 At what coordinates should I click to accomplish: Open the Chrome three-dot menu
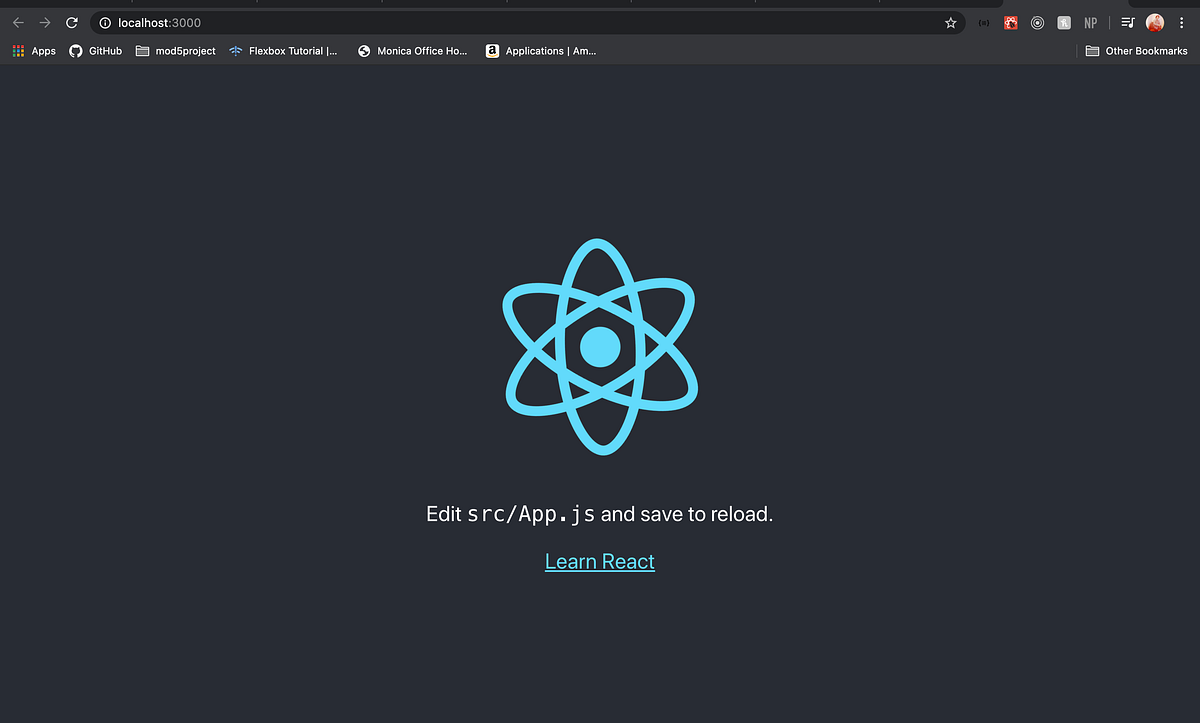click(1182, 22)
